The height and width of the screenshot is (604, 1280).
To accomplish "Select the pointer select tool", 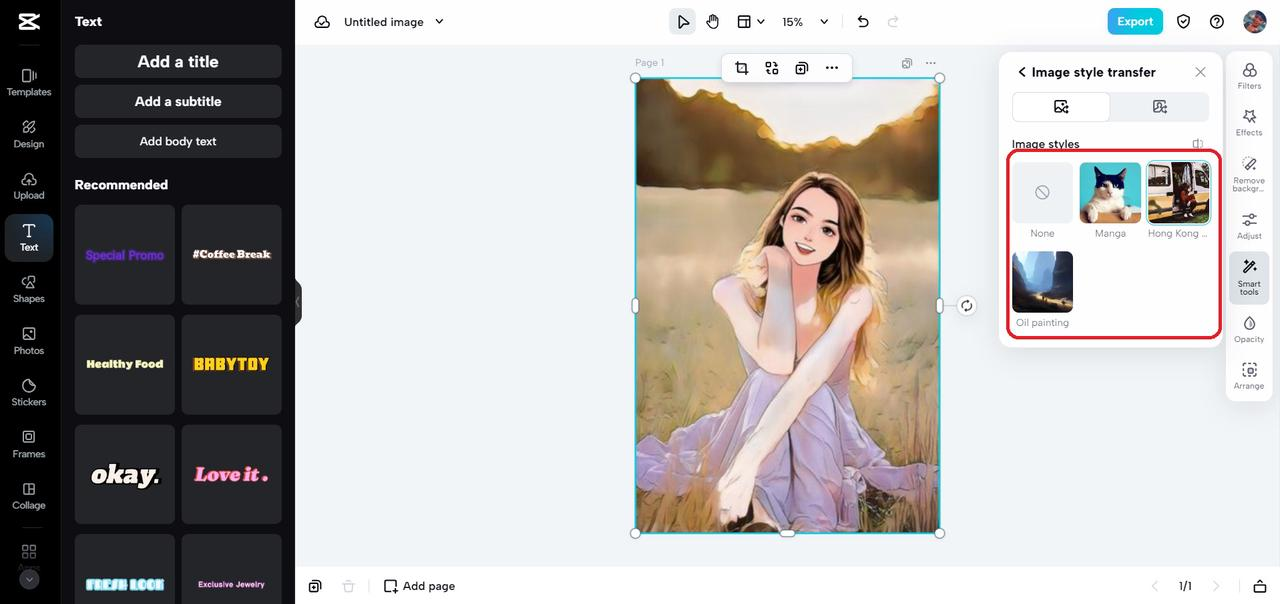I will [683, 22].
